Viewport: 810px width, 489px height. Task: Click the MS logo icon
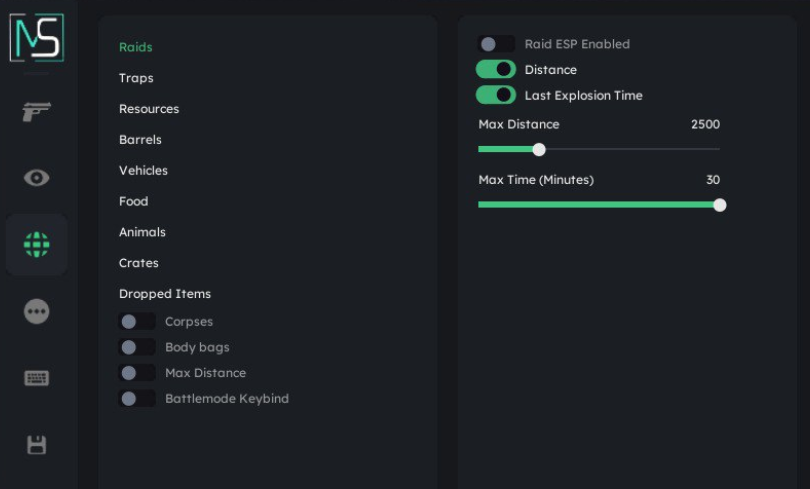(x=37, y=38)
